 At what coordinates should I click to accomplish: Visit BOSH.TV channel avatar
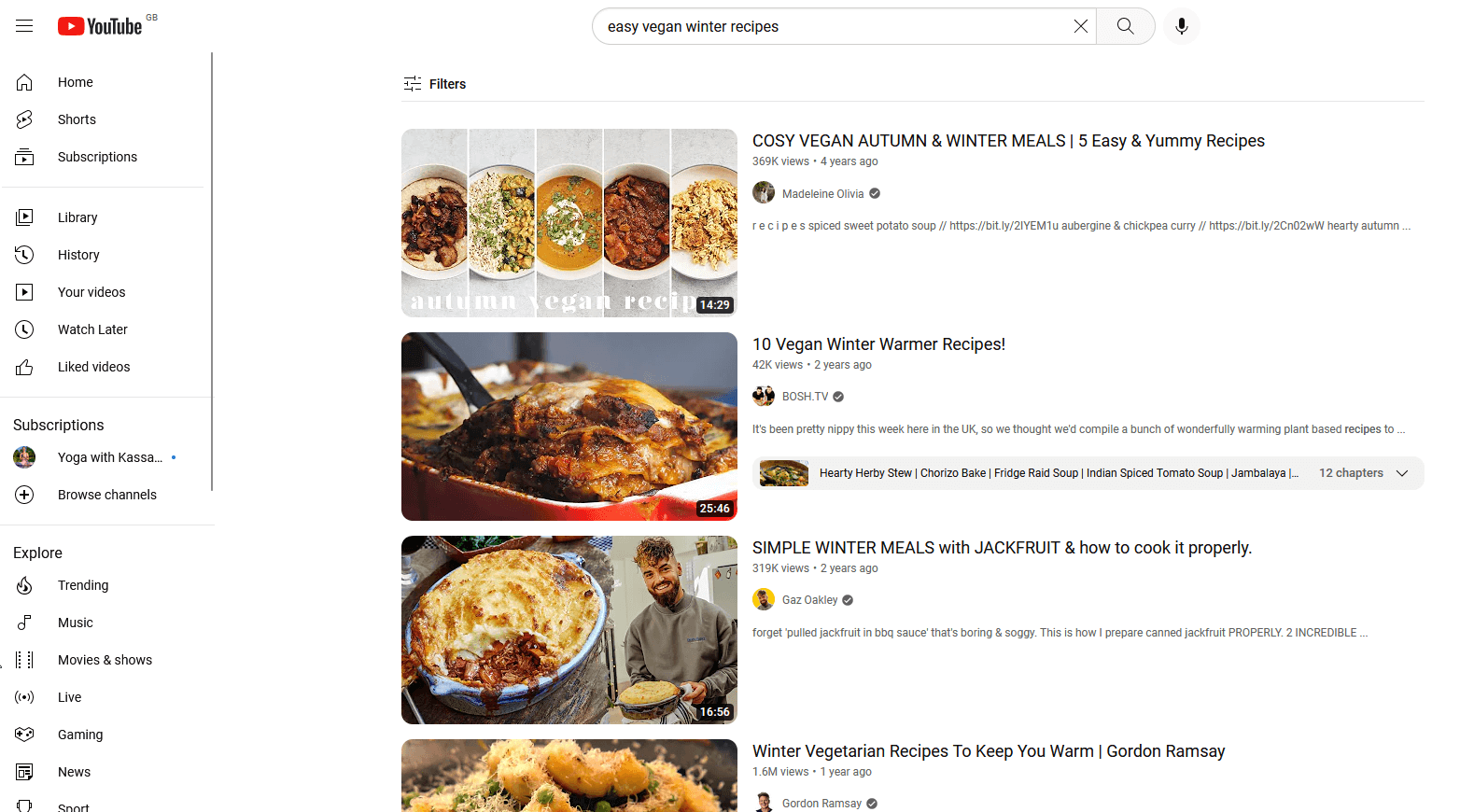[x=764, y=397]
